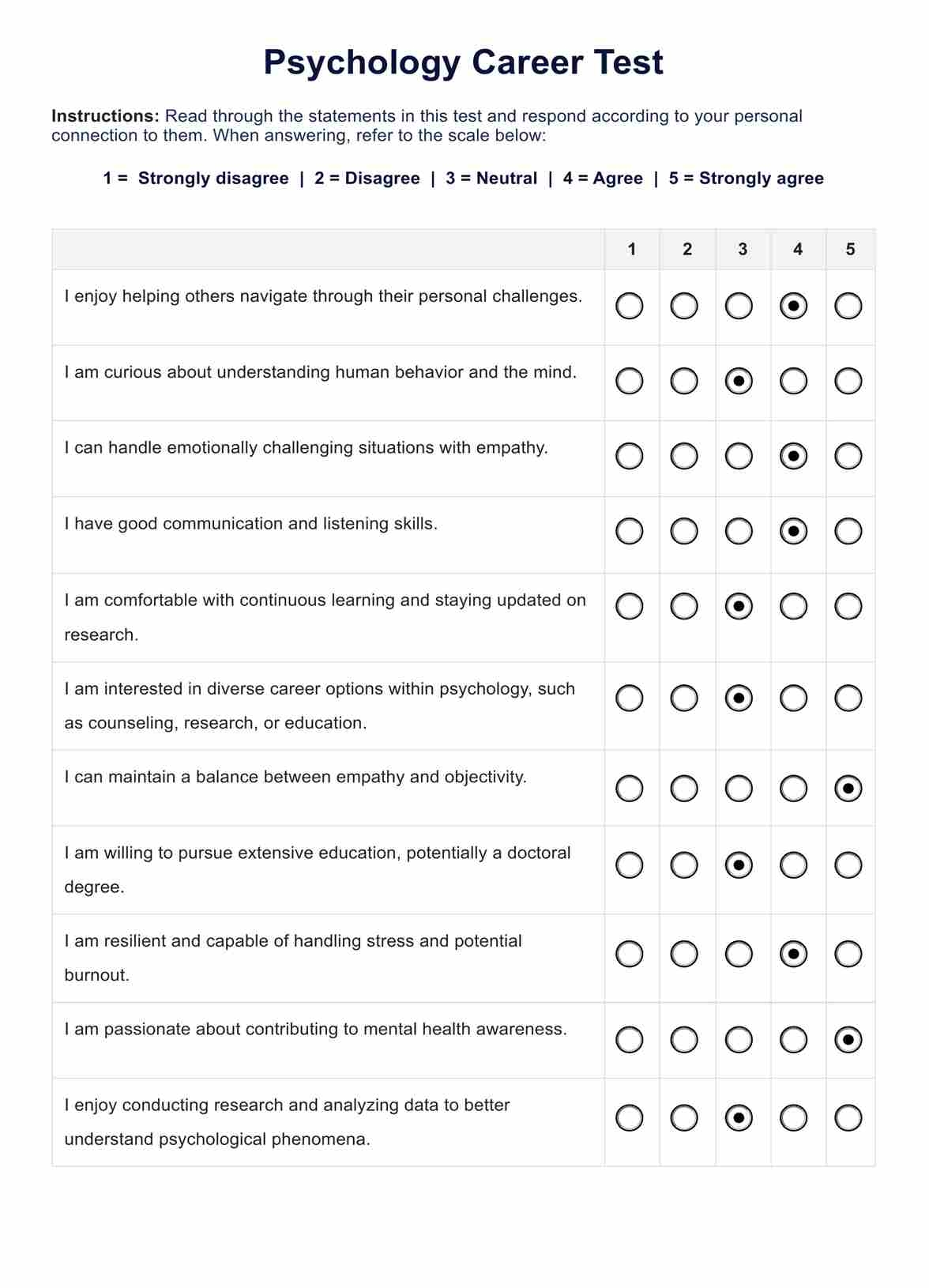
Task: Choose rating 2 for resilience and handling stress
Action: click(684, 954)
